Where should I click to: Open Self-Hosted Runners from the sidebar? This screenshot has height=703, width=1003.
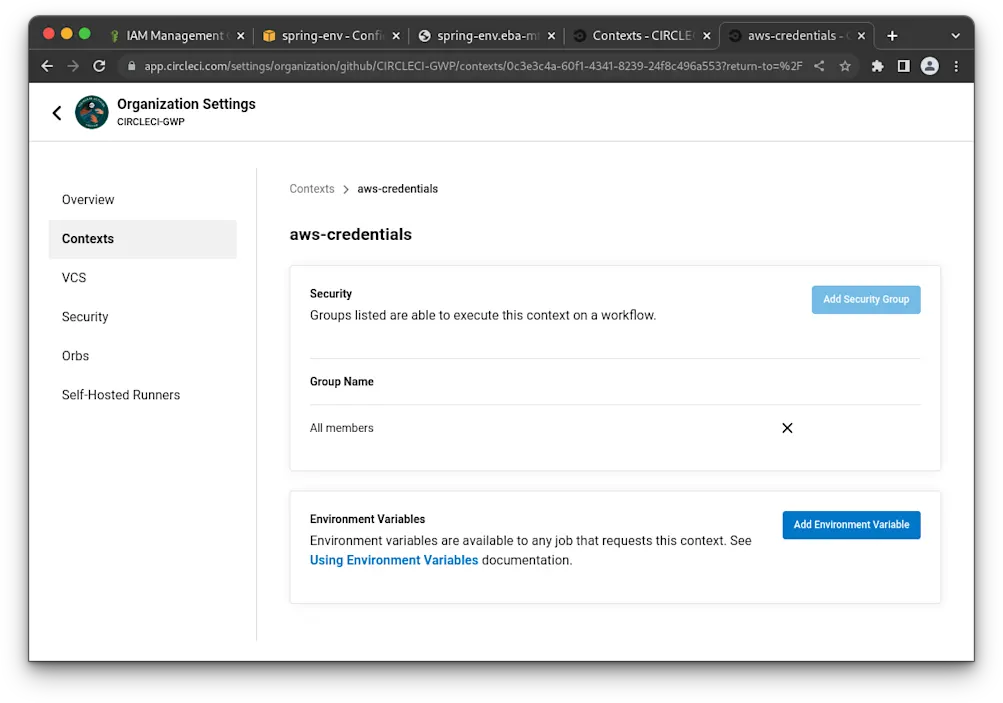tap(120, 394)
